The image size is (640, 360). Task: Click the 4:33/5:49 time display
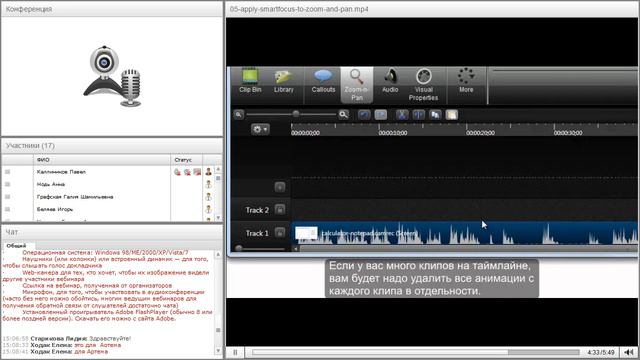[601, 352]
